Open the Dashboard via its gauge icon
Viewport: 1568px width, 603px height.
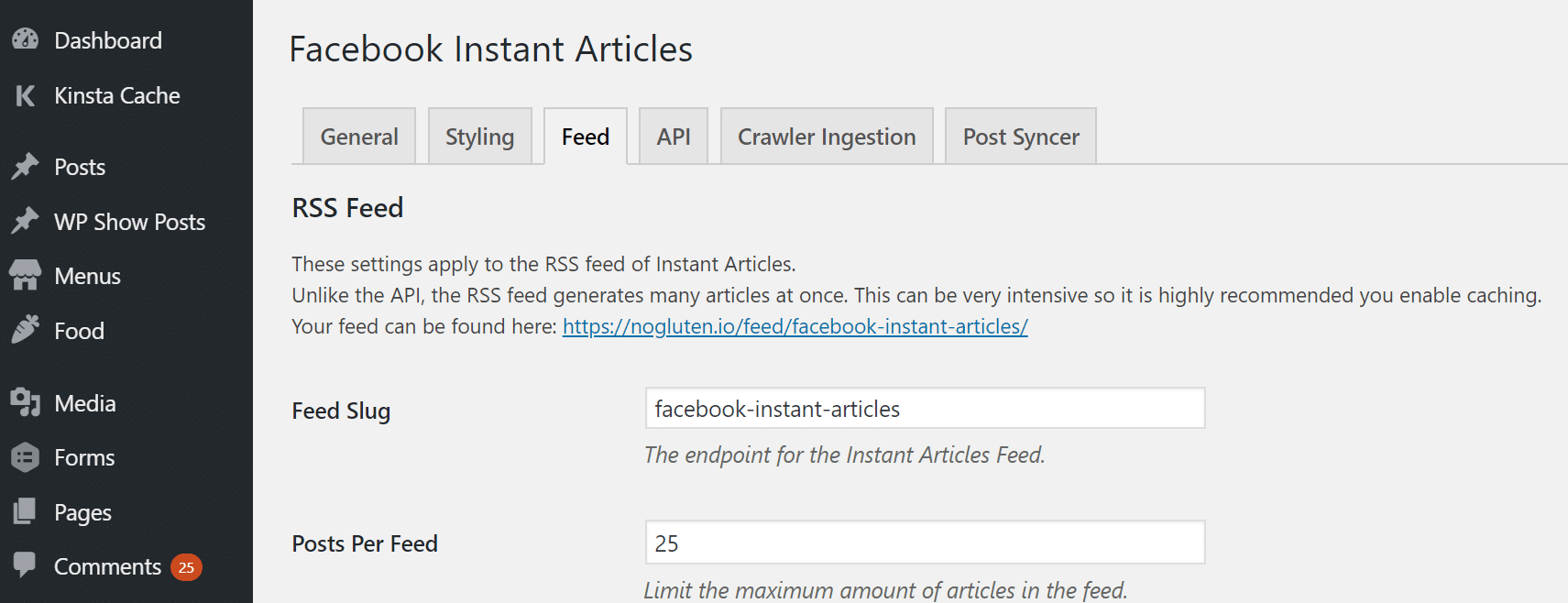coord(24,39)
